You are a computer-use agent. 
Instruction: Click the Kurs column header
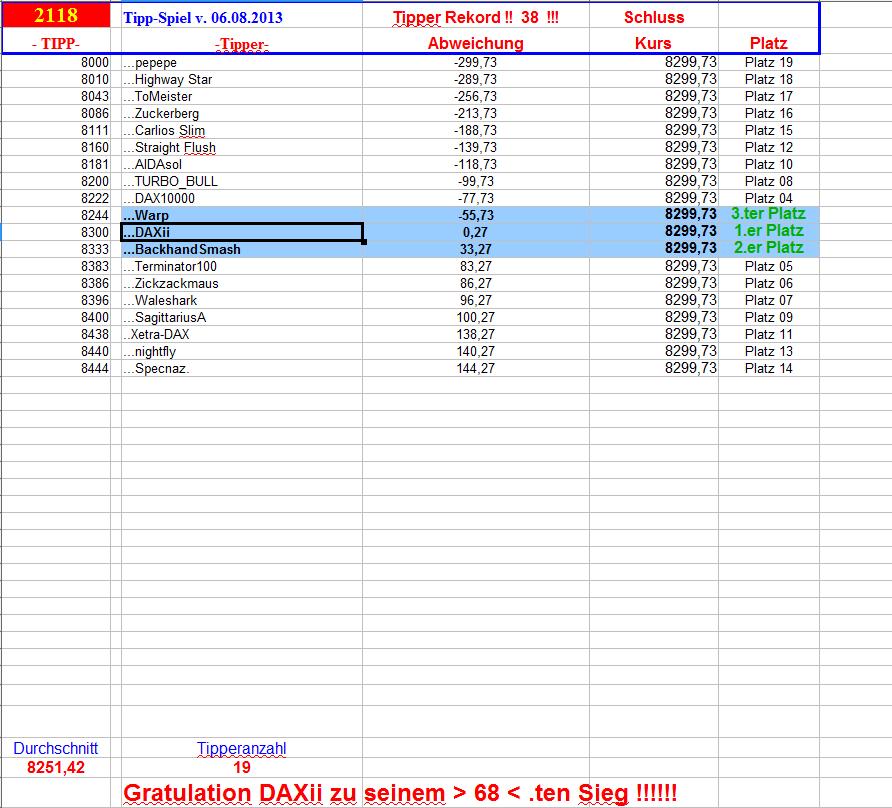(655, 43)
